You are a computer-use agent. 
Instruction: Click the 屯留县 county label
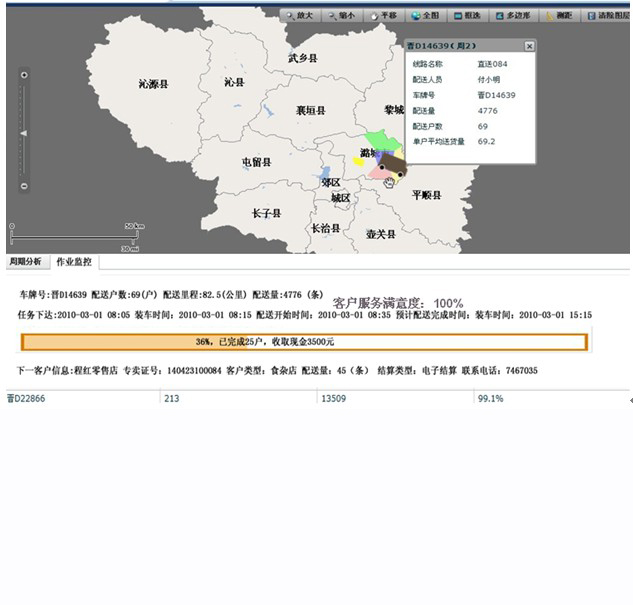257,162
